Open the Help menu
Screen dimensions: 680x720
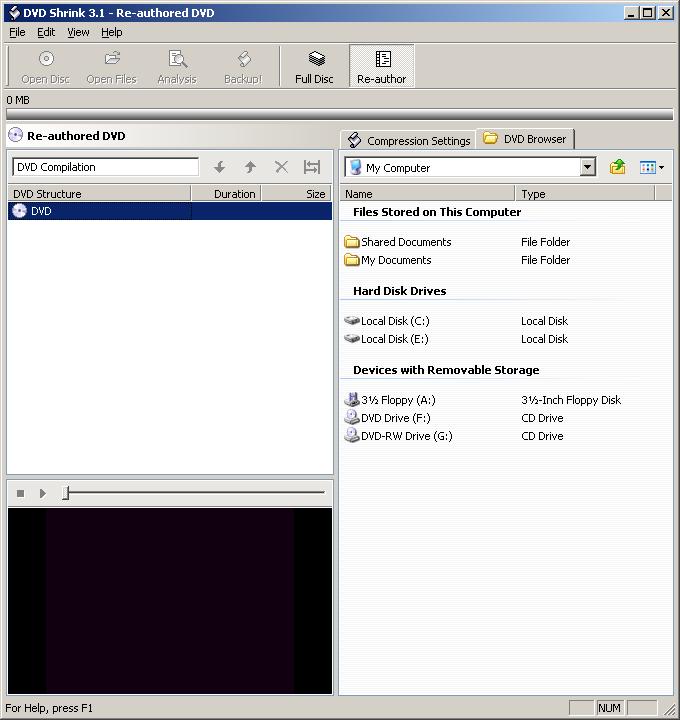click(x=112, y=32)
